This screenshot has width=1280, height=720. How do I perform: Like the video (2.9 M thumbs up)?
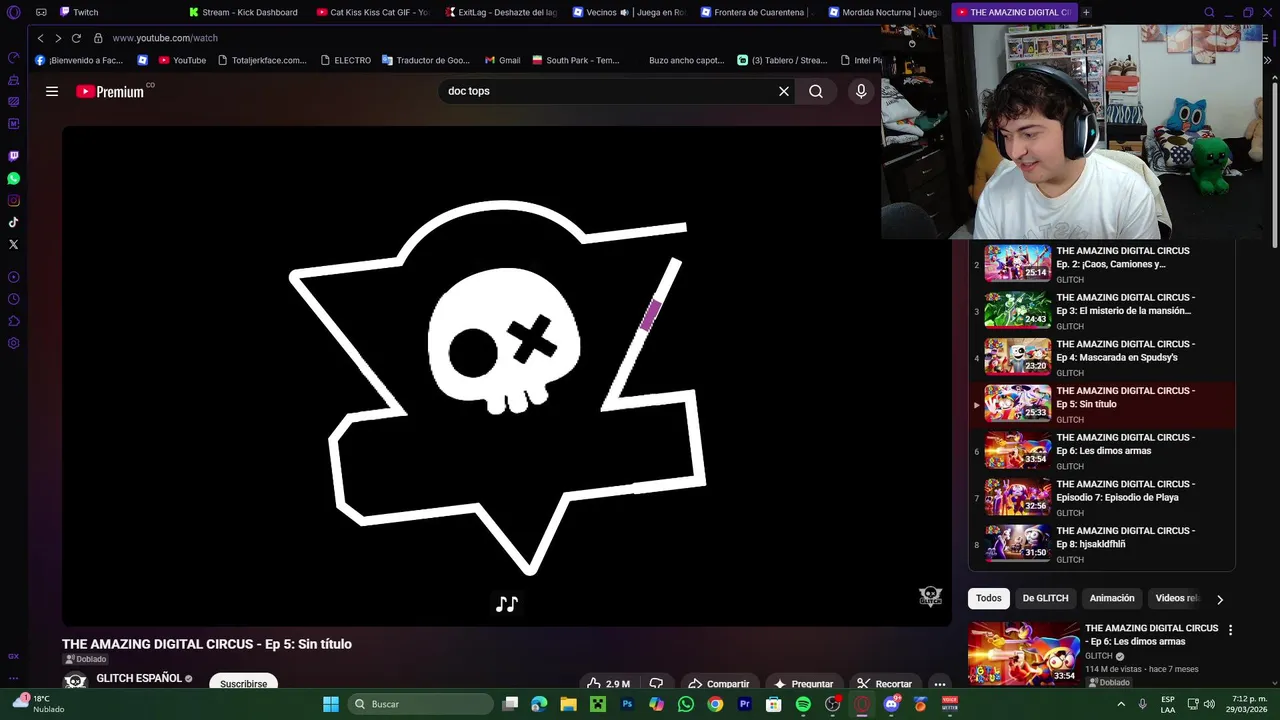coord(609,684)
